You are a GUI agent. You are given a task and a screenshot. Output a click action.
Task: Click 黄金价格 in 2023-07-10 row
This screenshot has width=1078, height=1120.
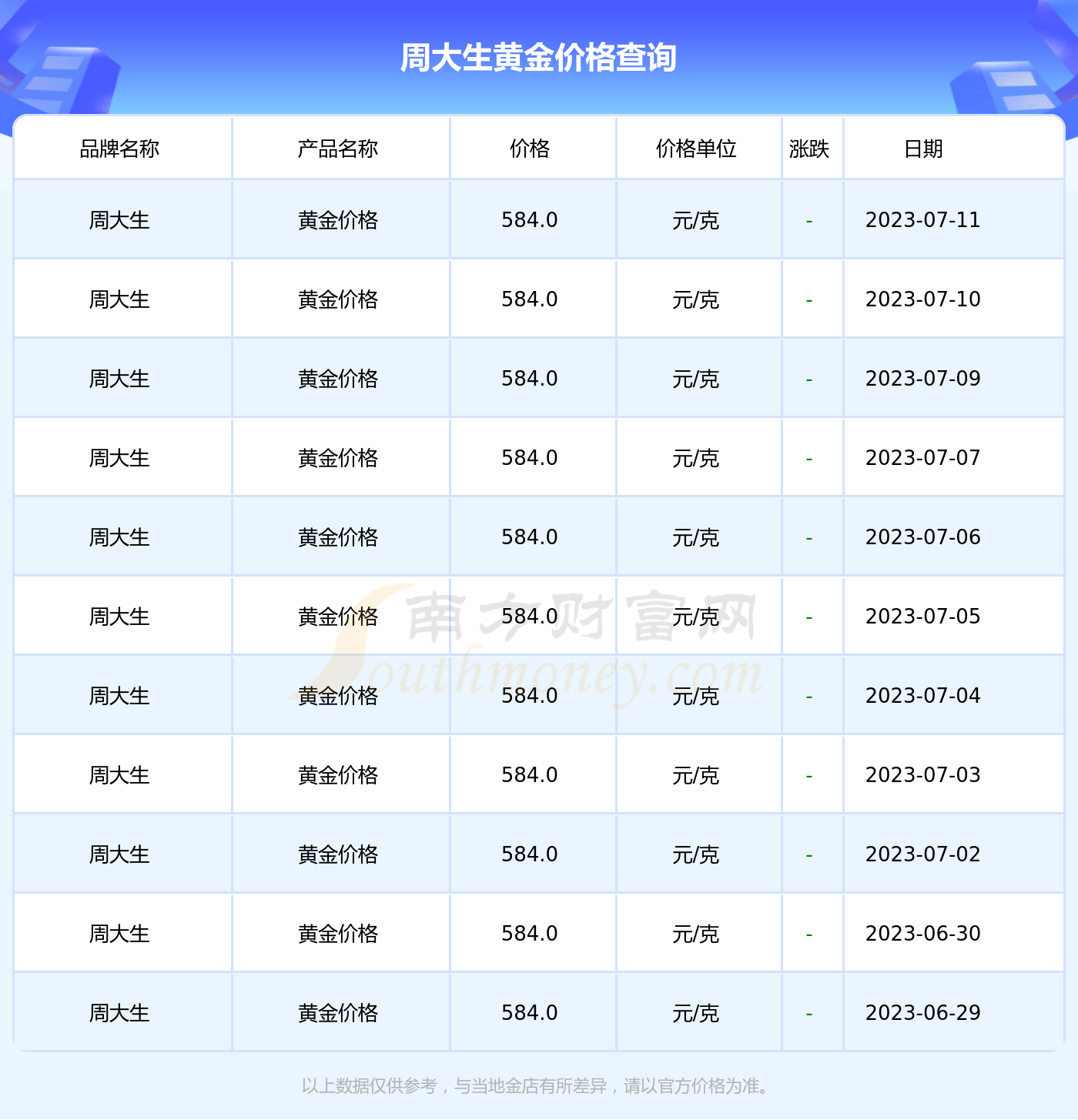(338, 299)
